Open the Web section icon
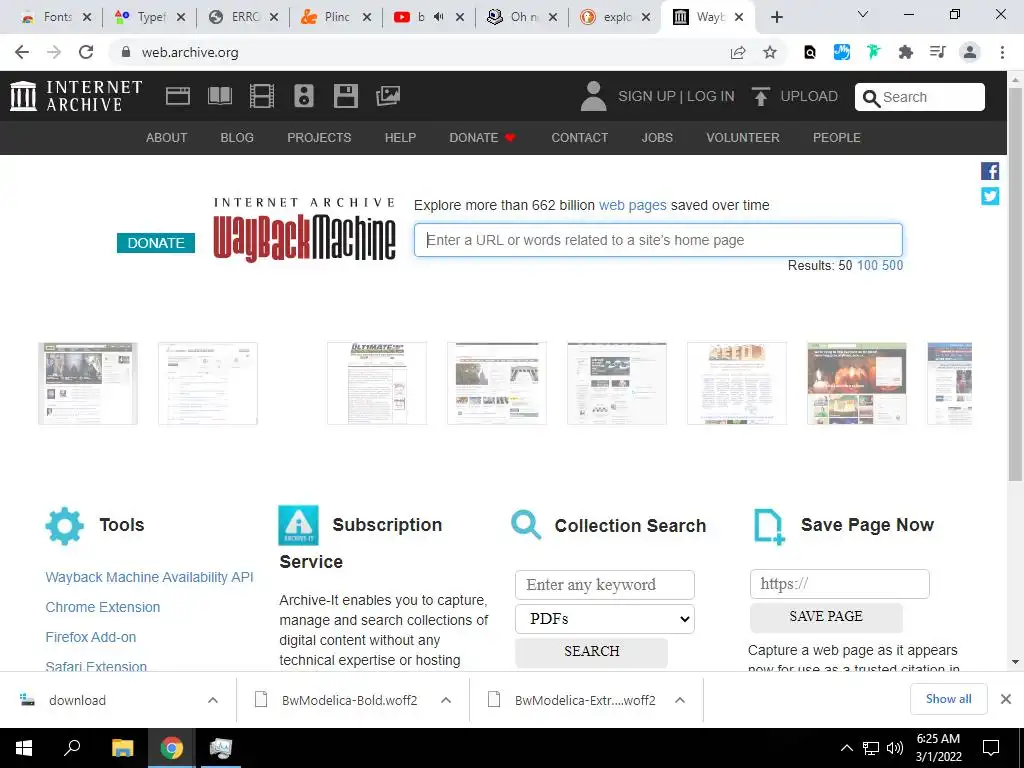 click(x=178, y=96)
